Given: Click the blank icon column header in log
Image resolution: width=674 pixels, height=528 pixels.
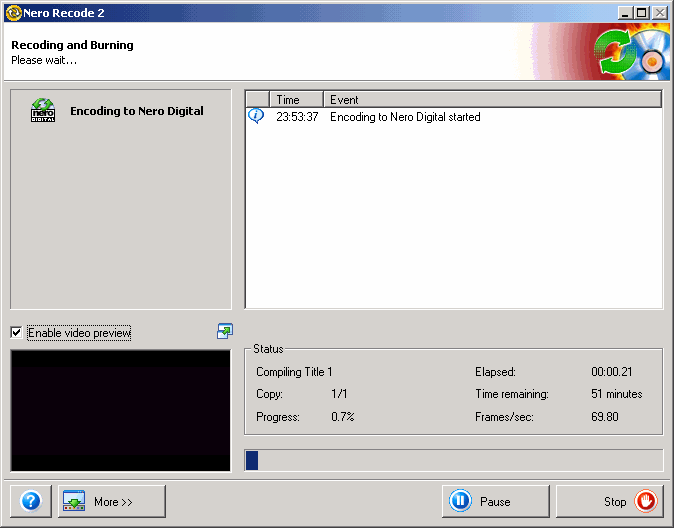Looking at the screenshot, I should tap(258, 99).
